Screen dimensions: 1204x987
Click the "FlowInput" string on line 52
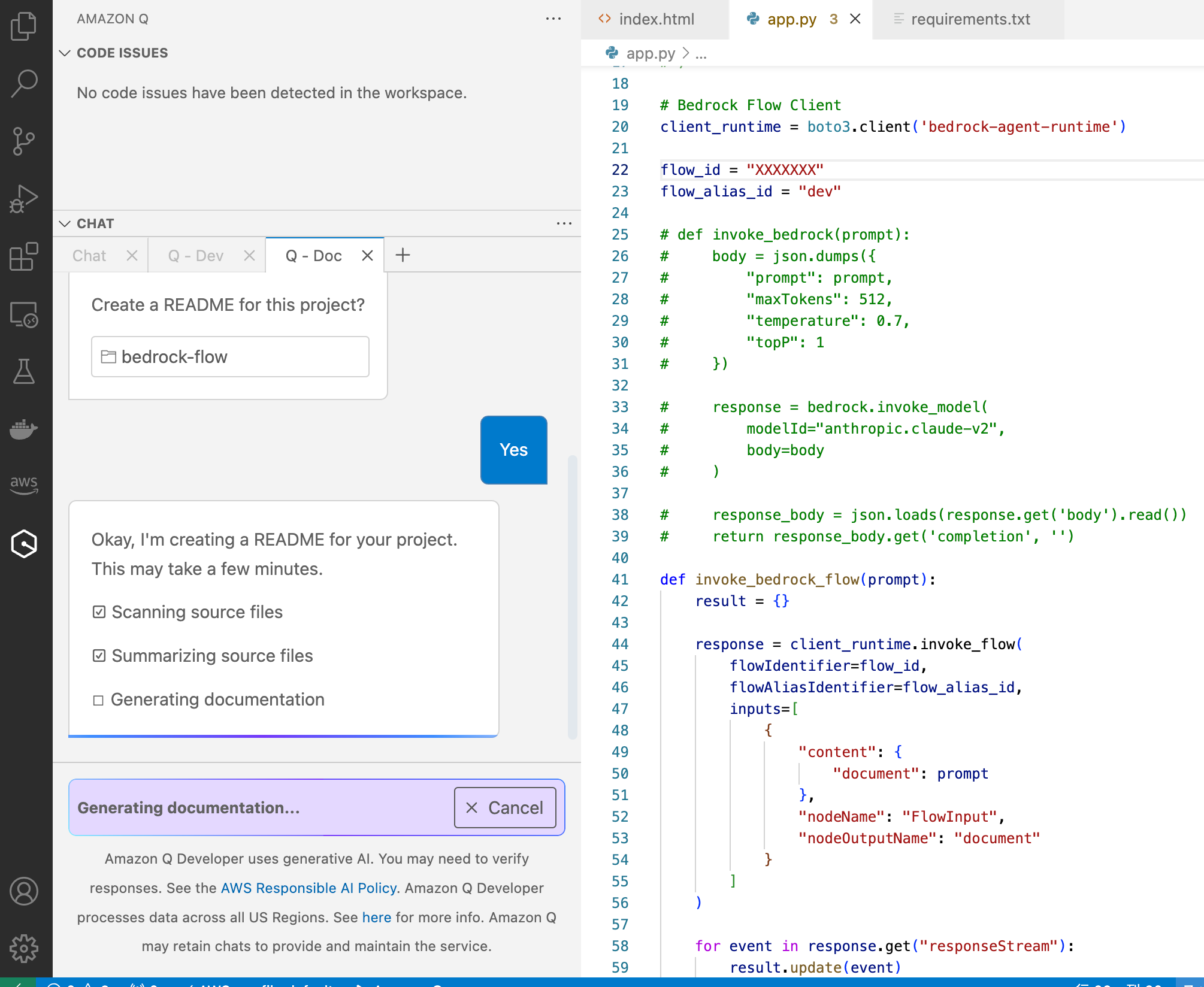point(949,817)
